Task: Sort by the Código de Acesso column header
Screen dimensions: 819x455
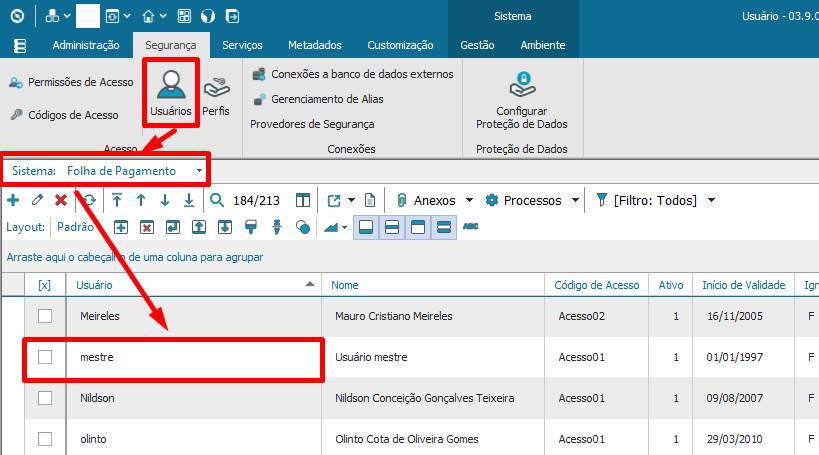Action: pyautogui.click(x=596, y=285)
